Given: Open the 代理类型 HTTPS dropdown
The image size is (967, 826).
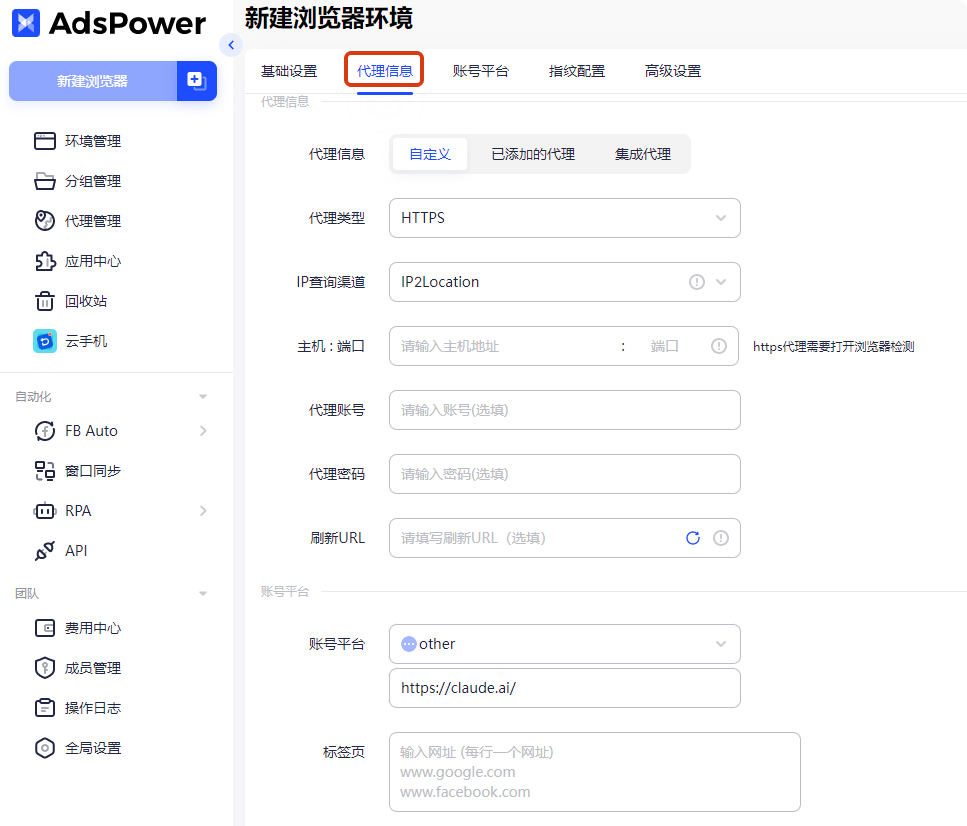Looking at the screenshot, I should 564,218.
